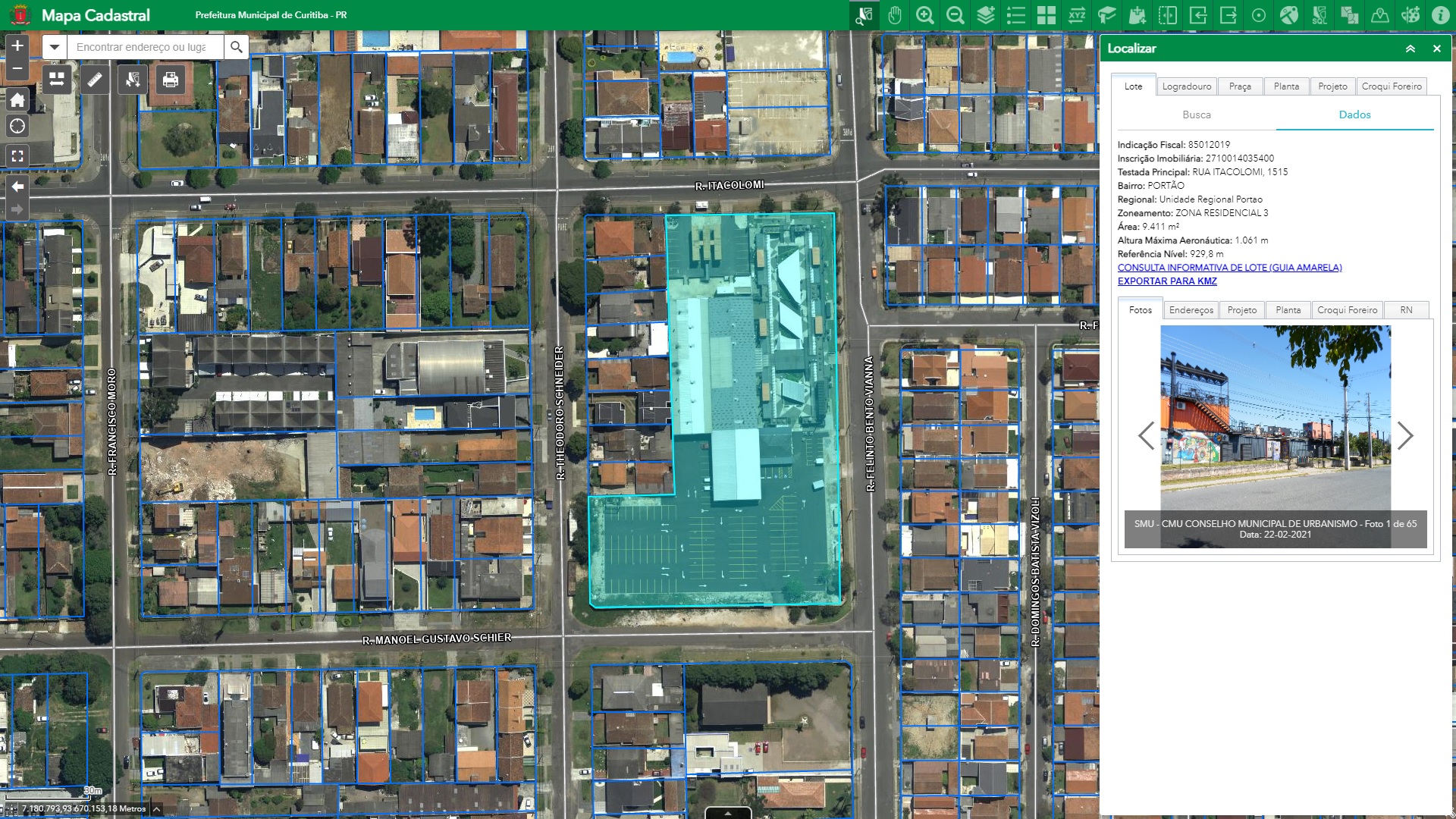Activate the Localizar parcel search tool
This screenshot has width=1456, height=819.
pos(864,15)
